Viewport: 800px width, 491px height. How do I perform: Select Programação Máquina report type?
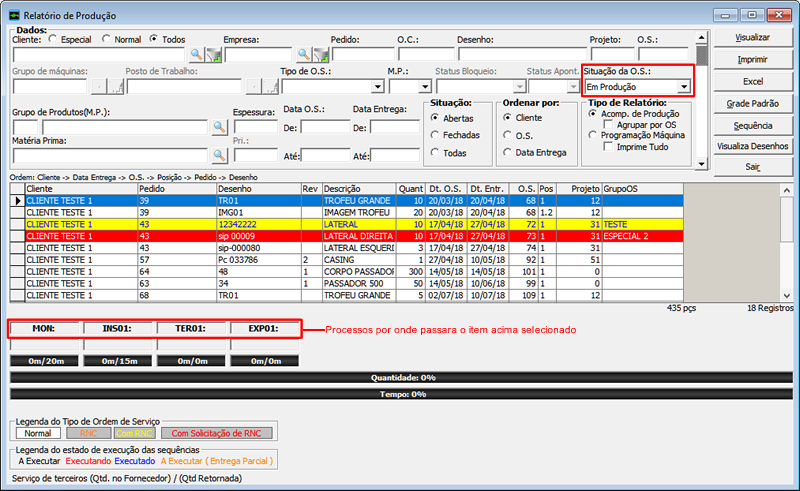(x=592, y=135)
